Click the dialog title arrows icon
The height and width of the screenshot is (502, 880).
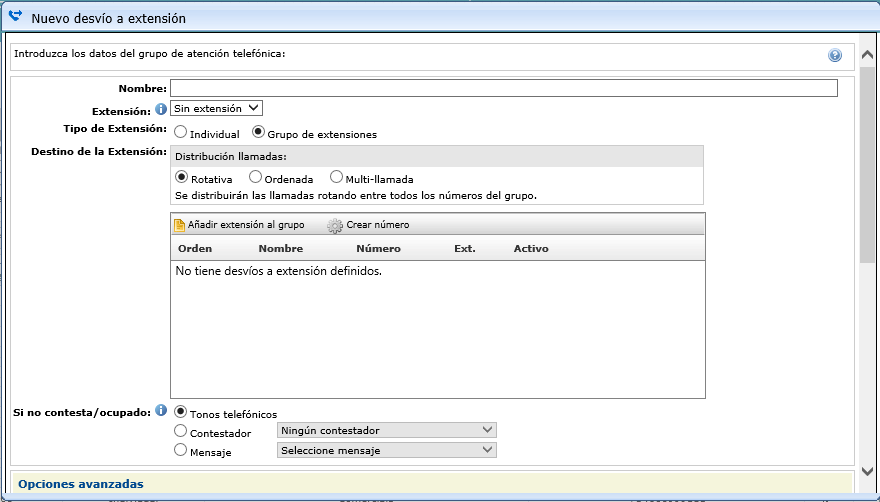16,17
